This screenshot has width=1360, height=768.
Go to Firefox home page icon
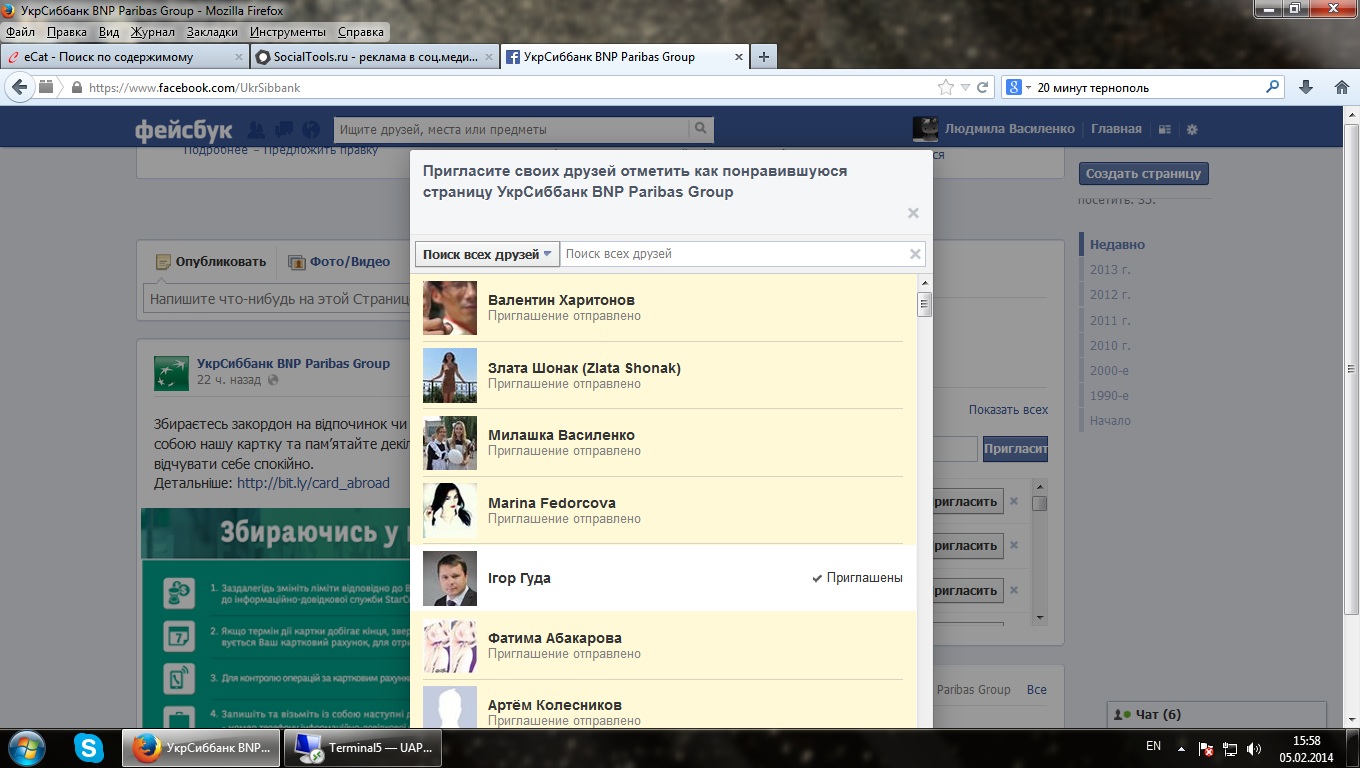[x=1342, y=87]
